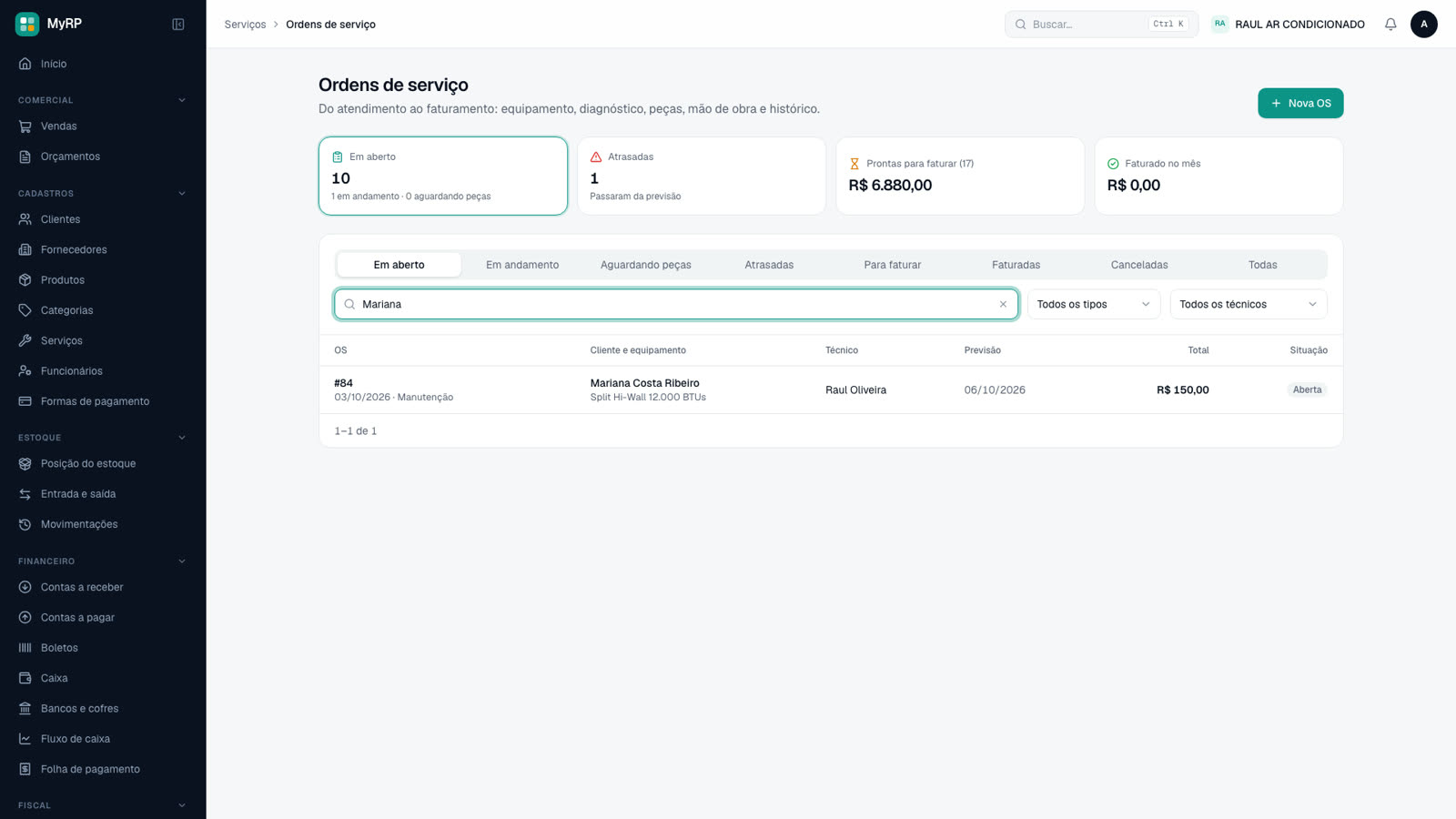Click the Aberta status badge
1456x819 pixels.
tap(1307, 389)
